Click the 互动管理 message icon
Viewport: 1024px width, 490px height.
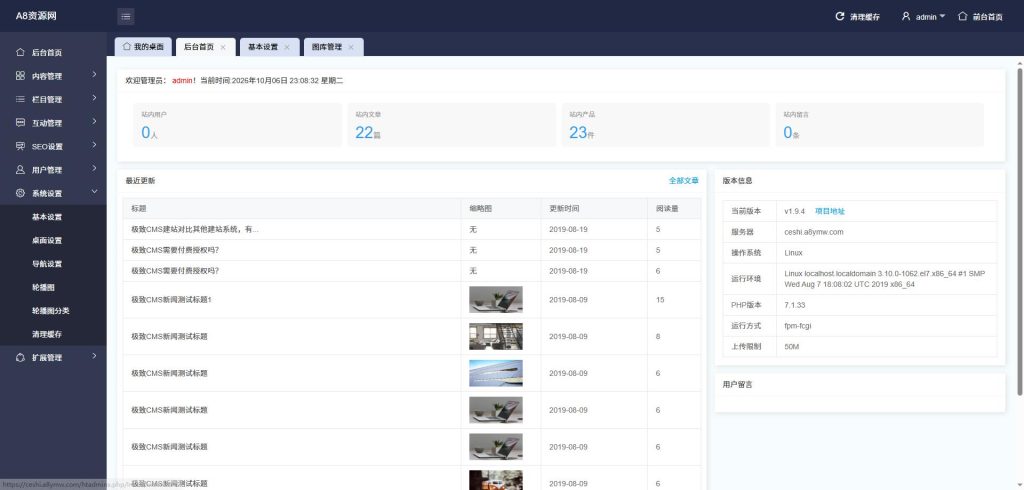pyautogui.click(x=20, y=123)
